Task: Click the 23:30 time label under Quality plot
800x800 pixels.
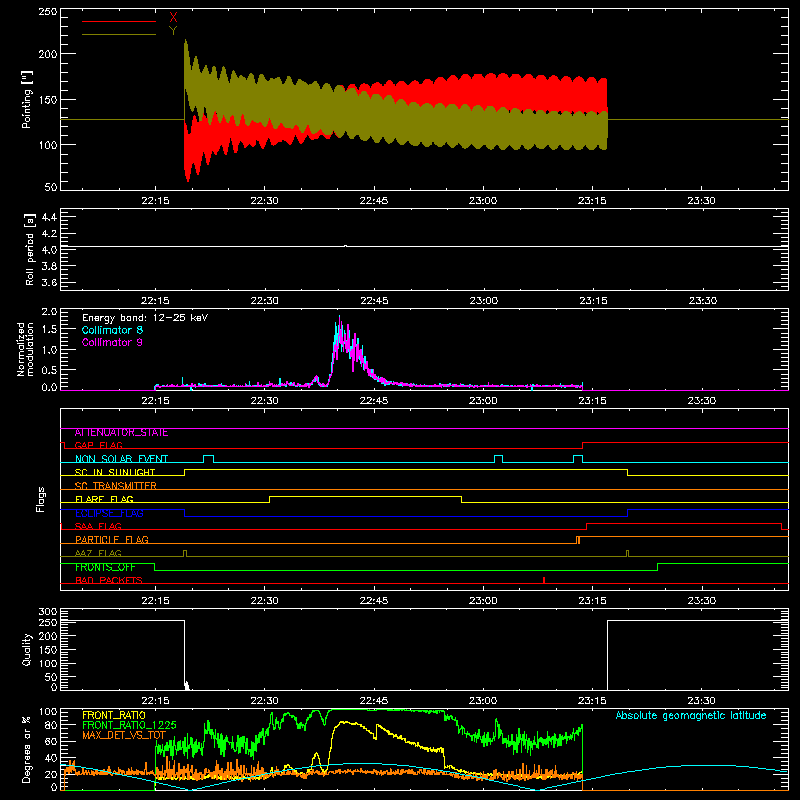Action: (702, 701)
